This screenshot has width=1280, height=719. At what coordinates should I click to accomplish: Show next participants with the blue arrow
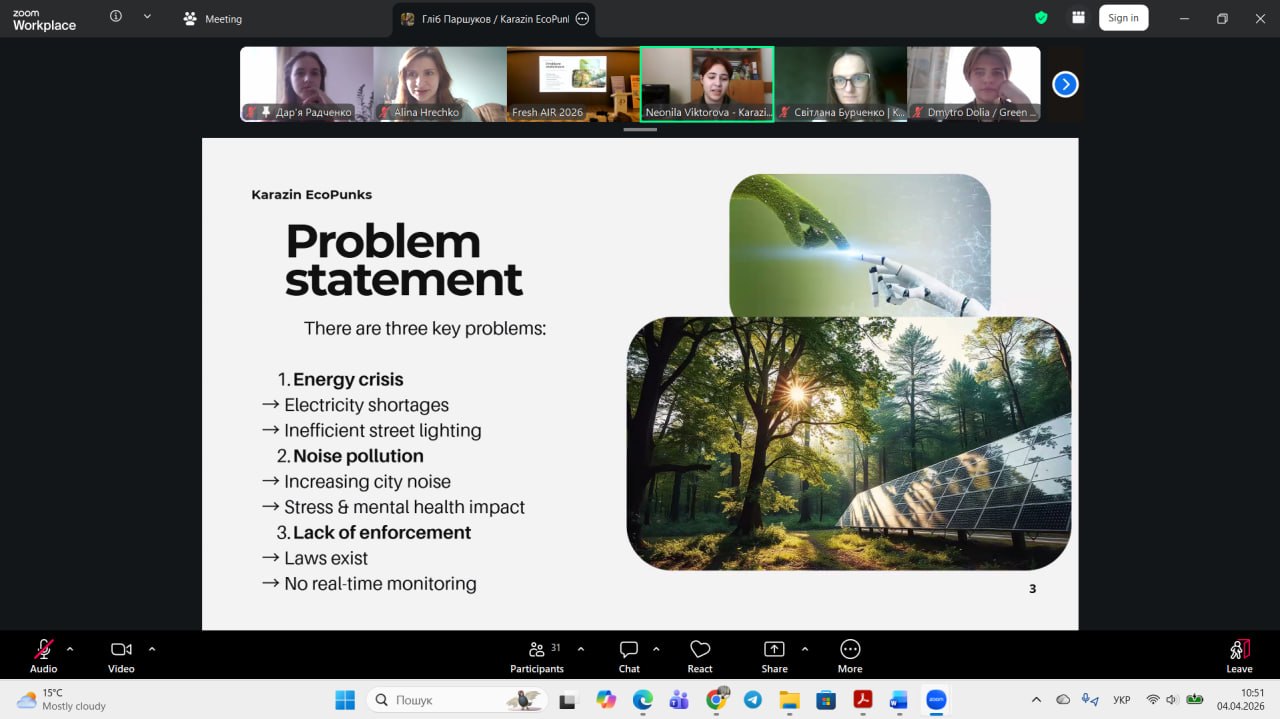coord(1065,85)
